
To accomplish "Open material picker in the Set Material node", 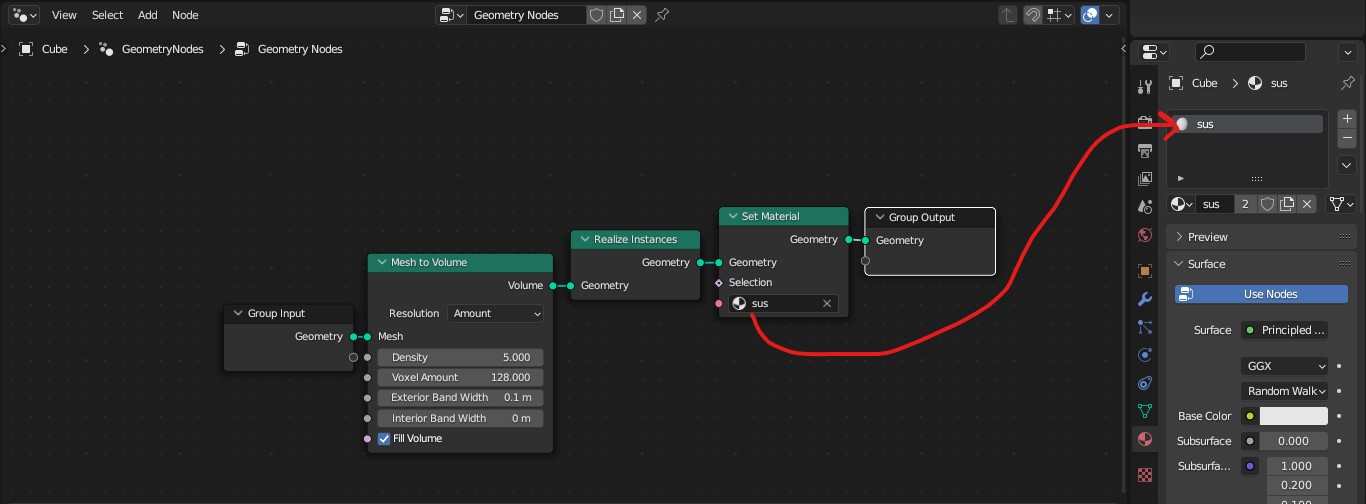I will click(740, 303).
